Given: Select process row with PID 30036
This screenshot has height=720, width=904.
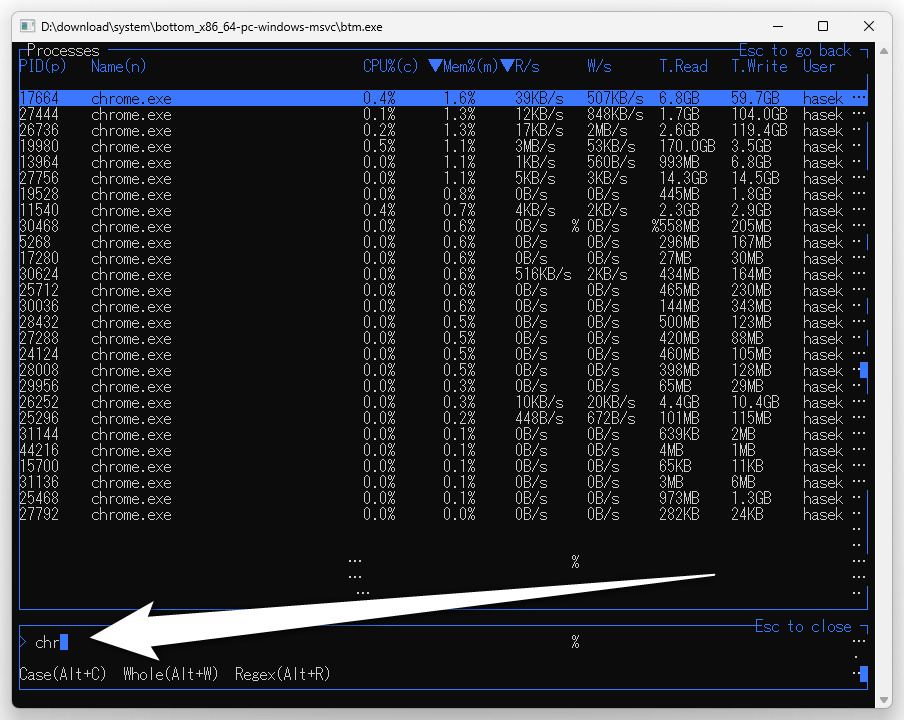Looking at the screenshot, I should tap(443, 306).
